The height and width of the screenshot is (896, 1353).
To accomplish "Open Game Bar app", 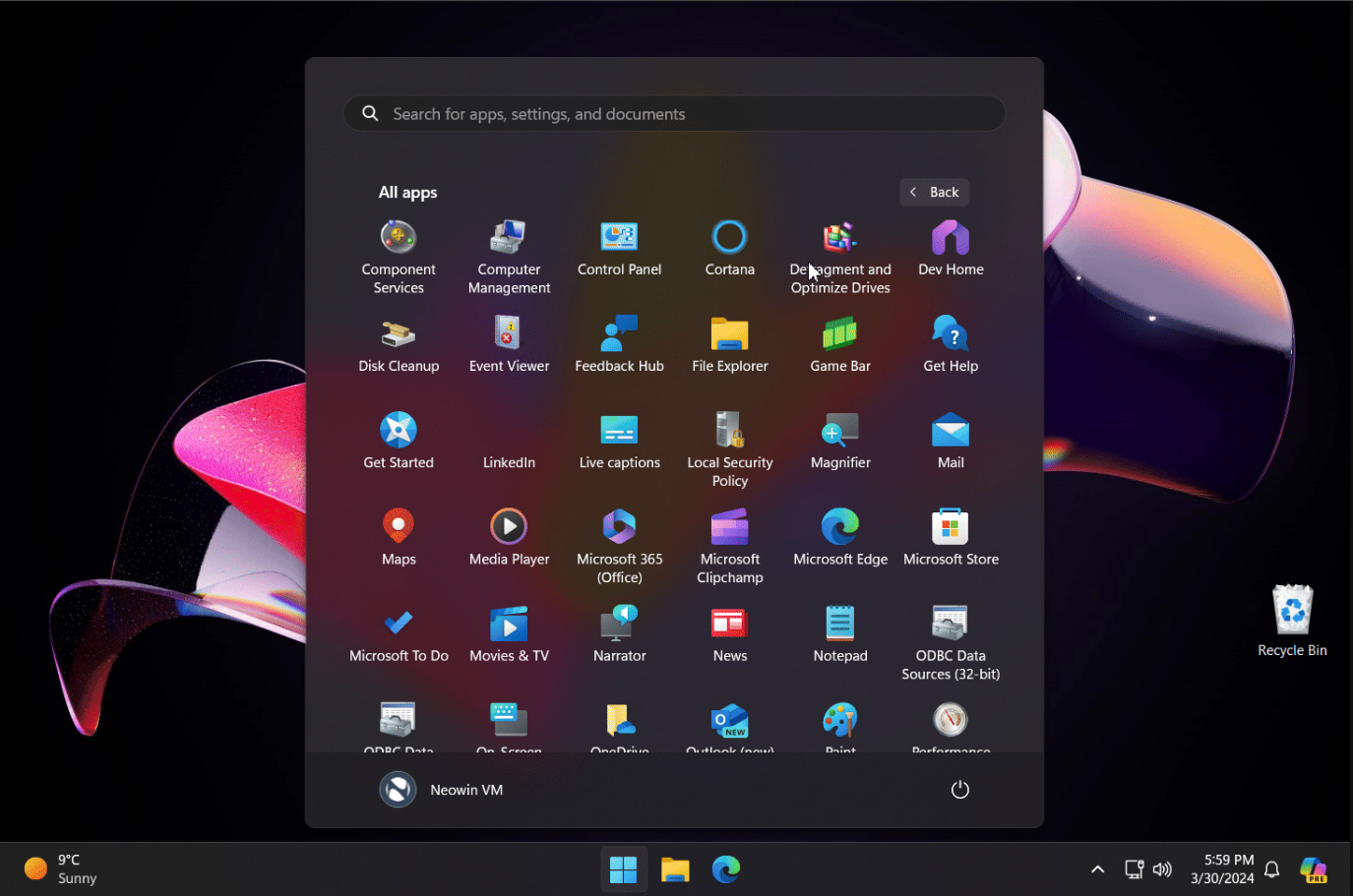I will click(839, 343).
